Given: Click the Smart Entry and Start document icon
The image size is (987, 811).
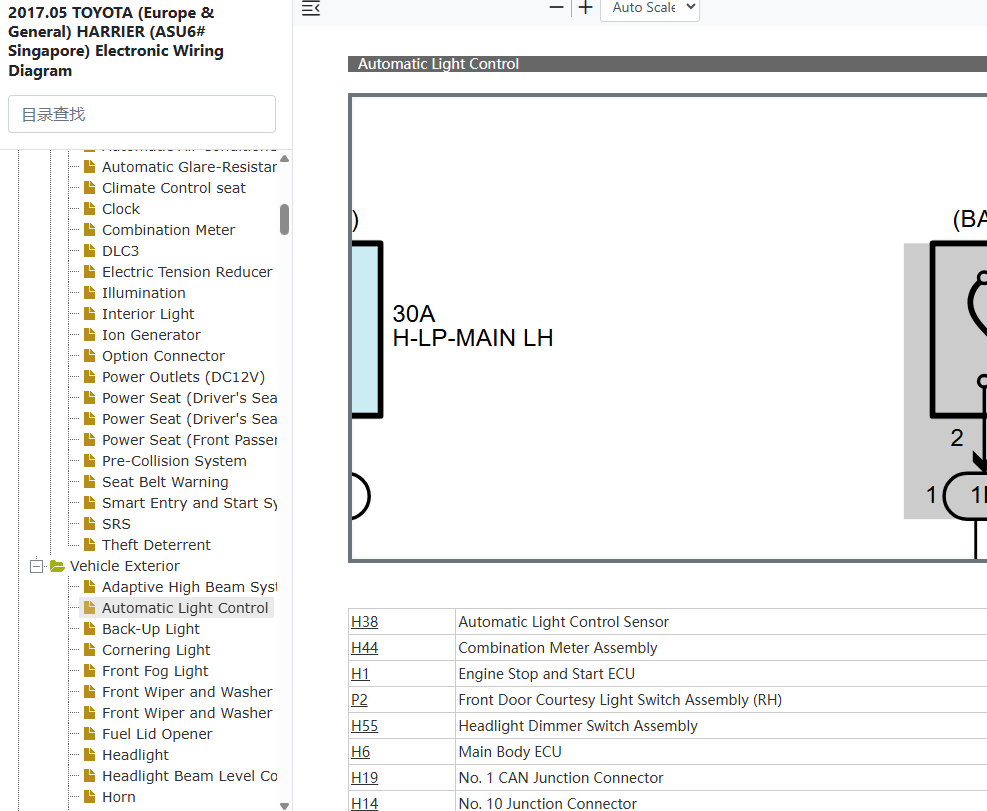Looking at the screenshot, I should coord(90,502).
